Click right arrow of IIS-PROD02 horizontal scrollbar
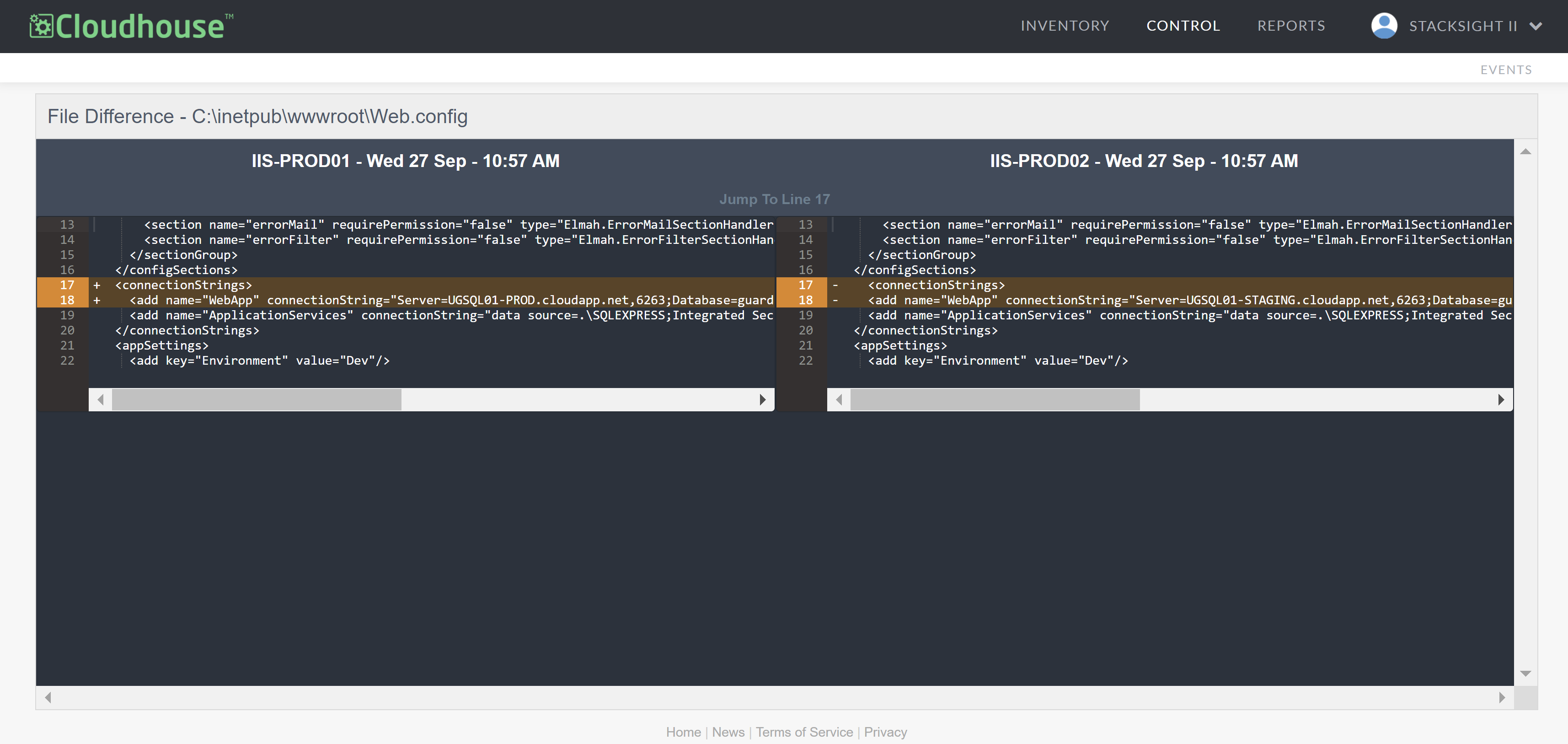Image resolution: width=1568 pixels, height=744 pixels. pyautogui.click(x=1500, y=399)
